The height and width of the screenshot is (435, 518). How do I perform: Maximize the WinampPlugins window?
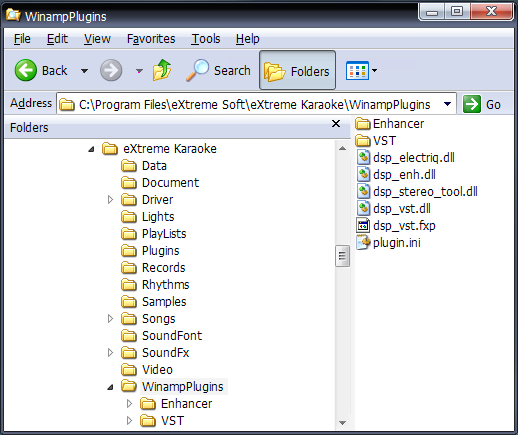pos(457,11)
